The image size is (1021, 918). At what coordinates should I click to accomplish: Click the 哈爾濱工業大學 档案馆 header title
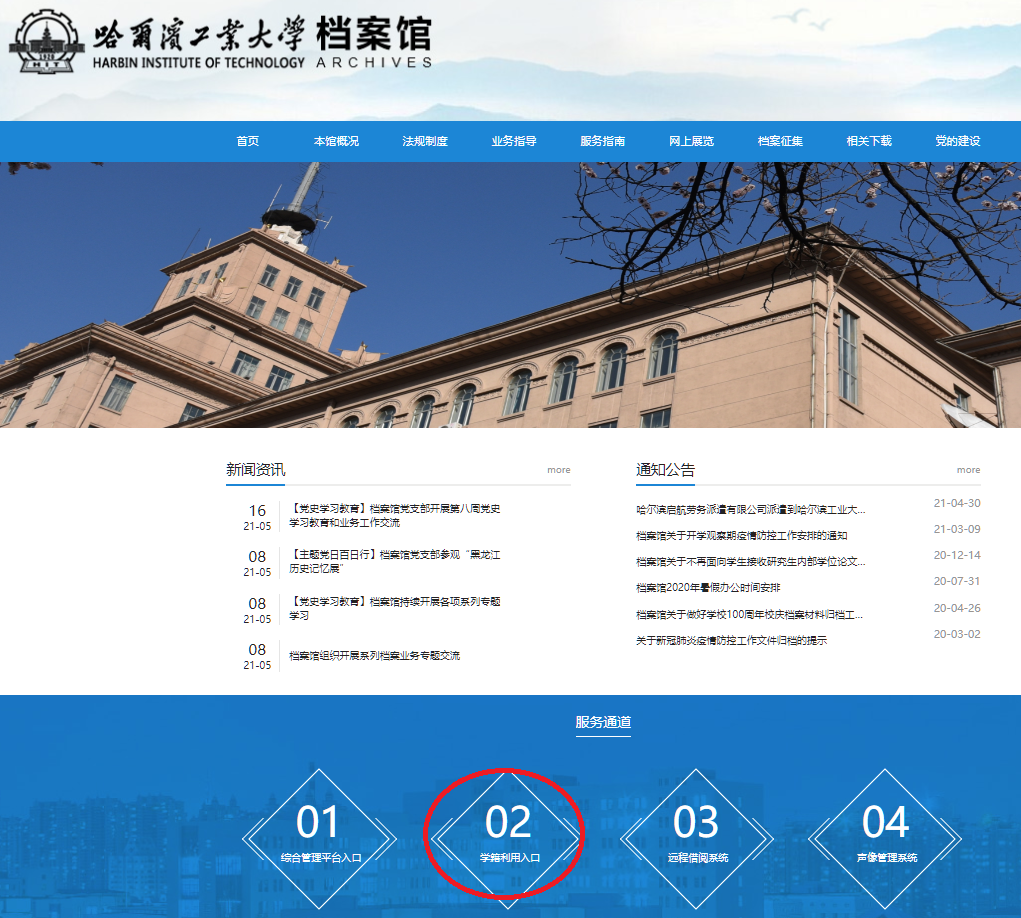tap(262, 42)
